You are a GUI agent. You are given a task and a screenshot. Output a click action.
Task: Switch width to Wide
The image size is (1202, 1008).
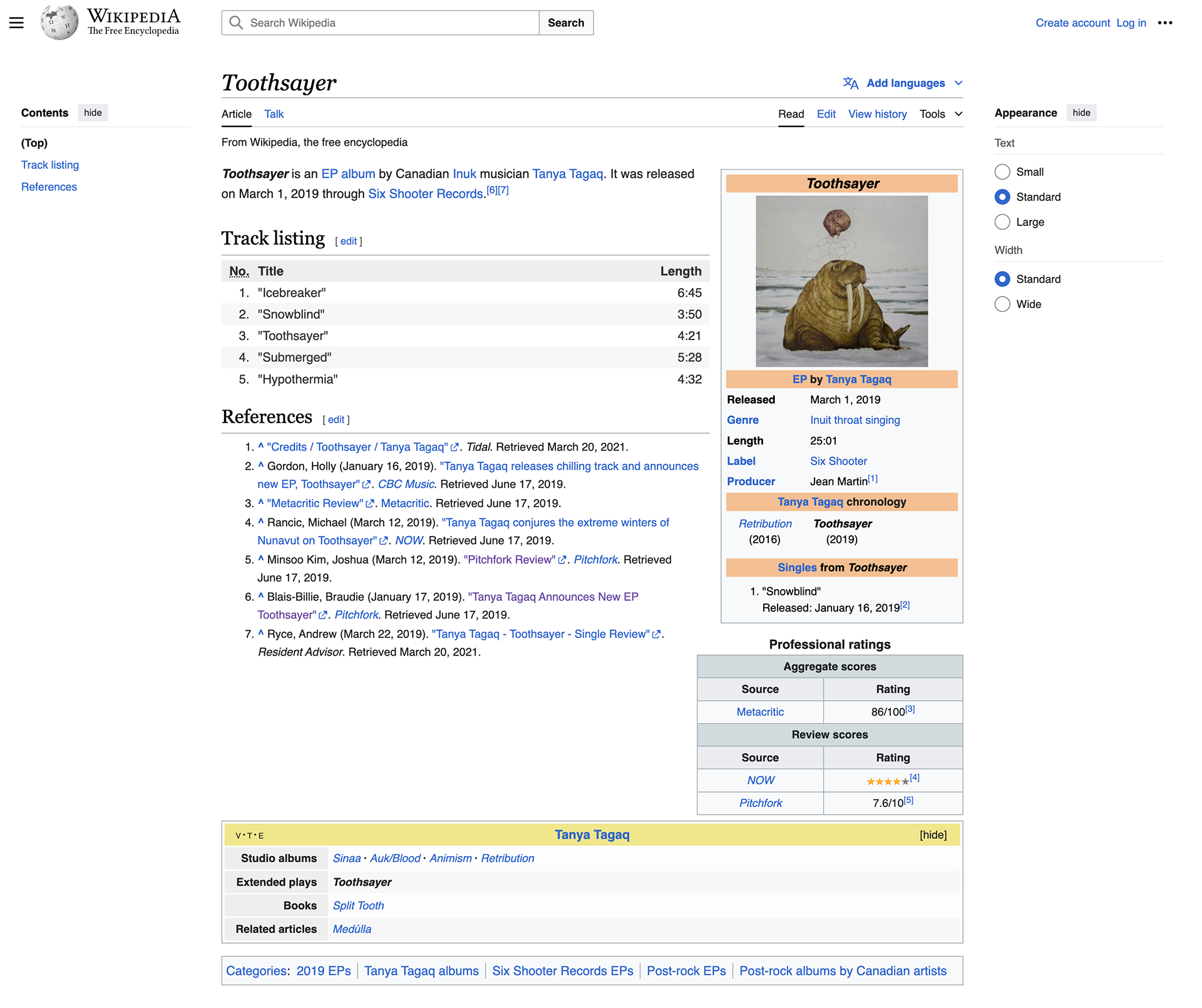pos(1002,304)
